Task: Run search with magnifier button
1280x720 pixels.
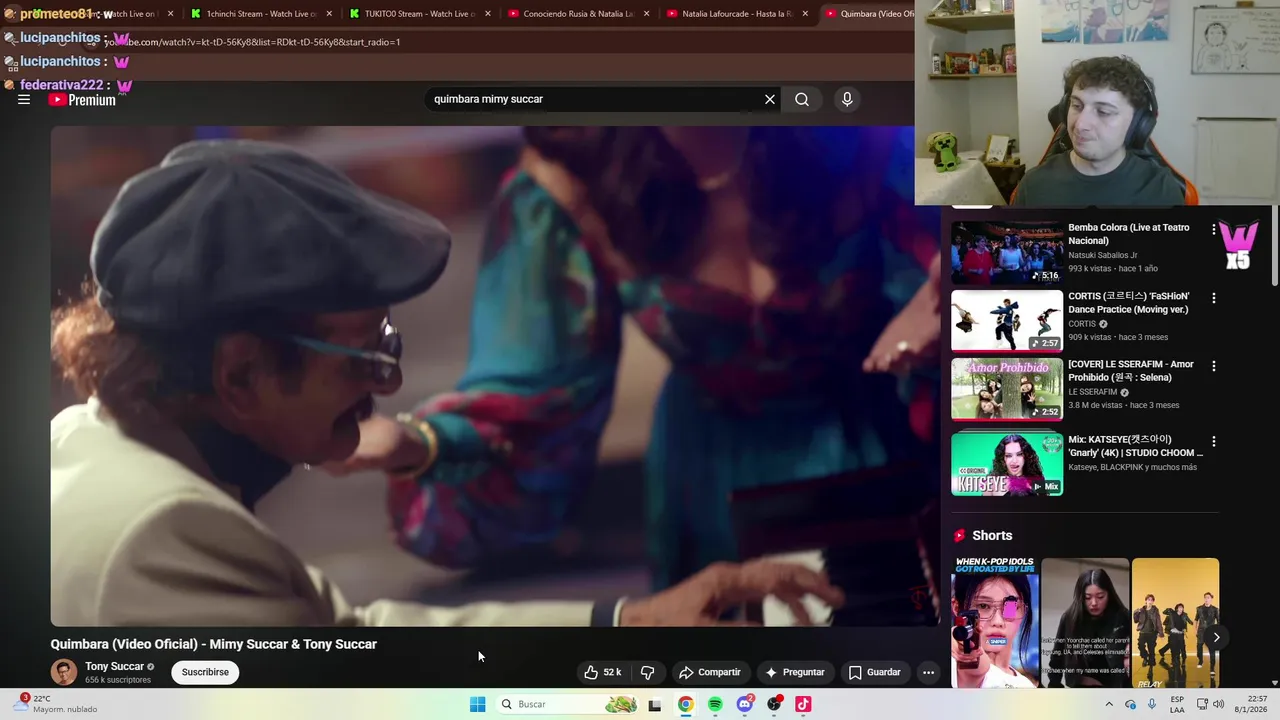Action: point(802,99)
